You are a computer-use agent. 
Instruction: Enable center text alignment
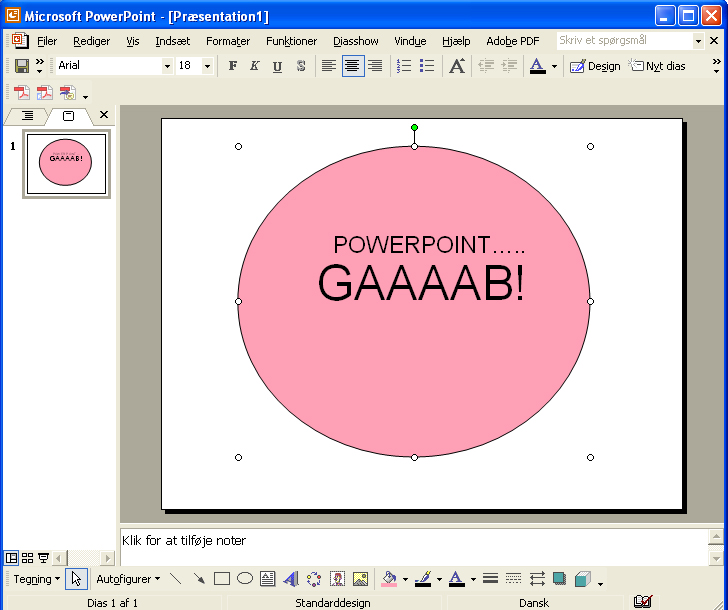pyautogui.click(x=352, y=66)
